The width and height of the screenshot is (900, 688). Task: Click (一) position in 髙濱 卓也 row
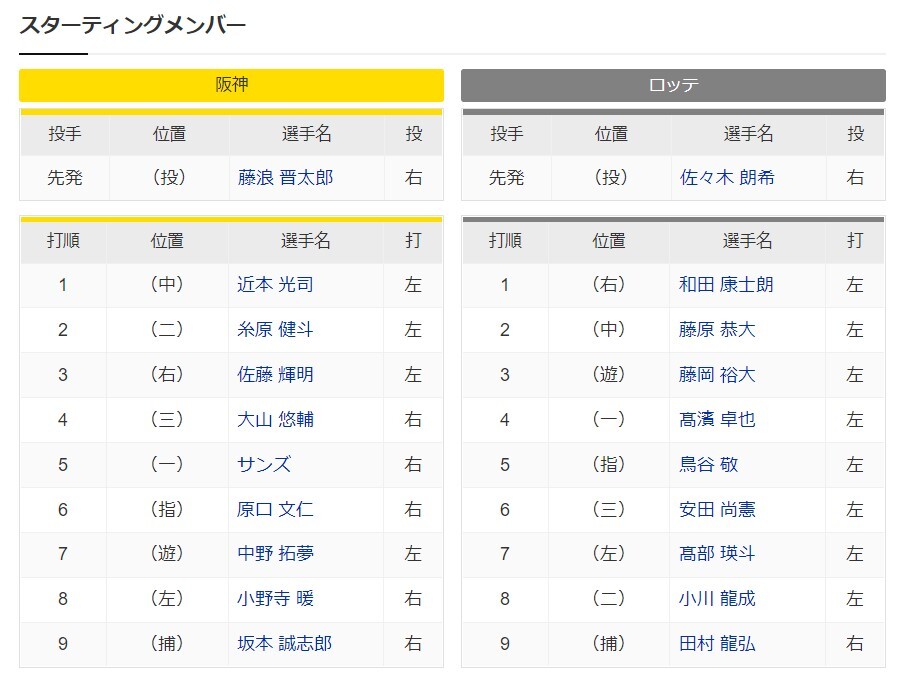(x=609, y=419)
